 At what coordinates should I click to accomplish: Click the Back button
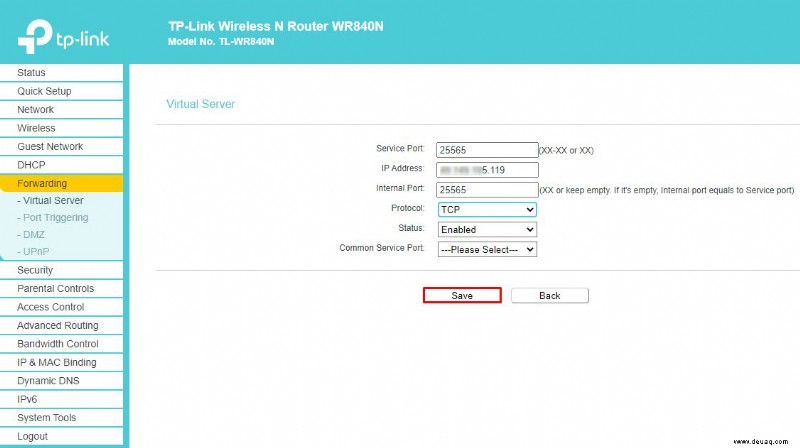[550, 295]
